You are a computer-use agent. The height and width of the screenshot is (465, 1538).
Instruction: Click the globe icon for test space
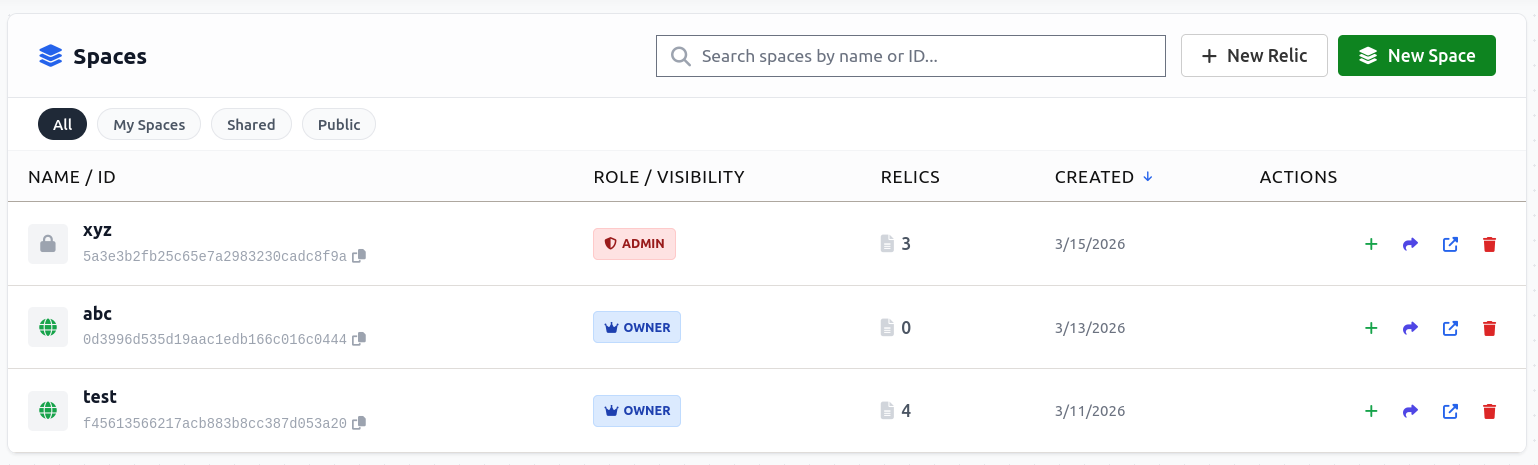coord(47,410)
